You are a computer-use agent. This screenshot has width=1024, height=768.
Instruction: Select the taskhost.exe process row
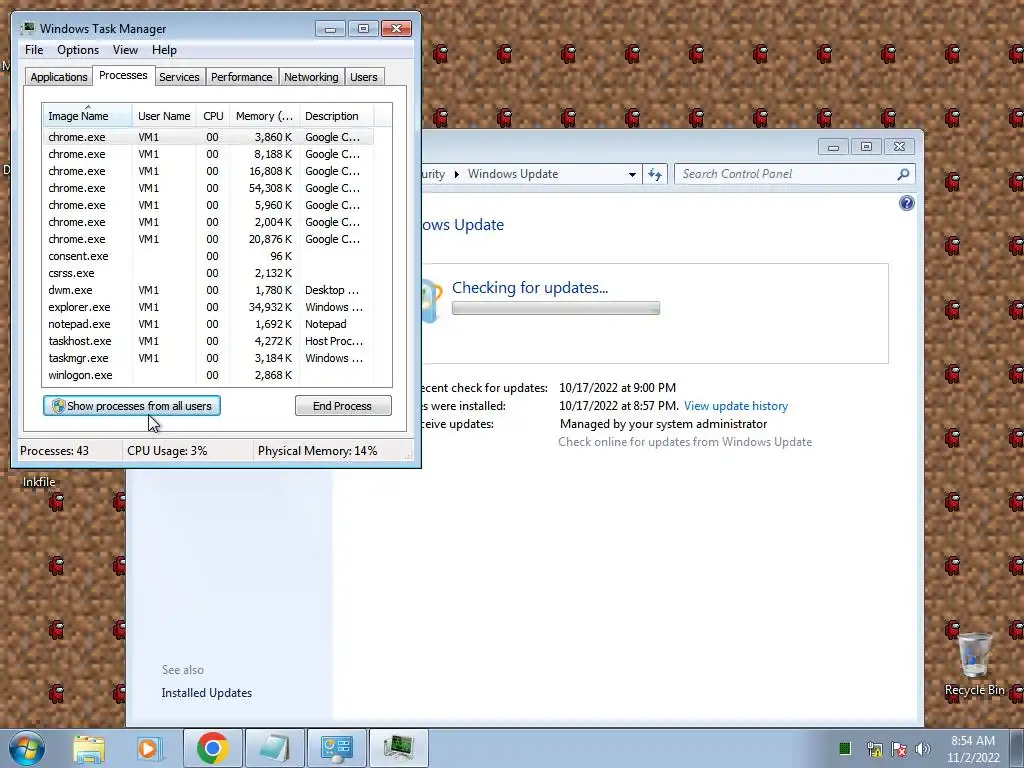[x=208, y=341]
